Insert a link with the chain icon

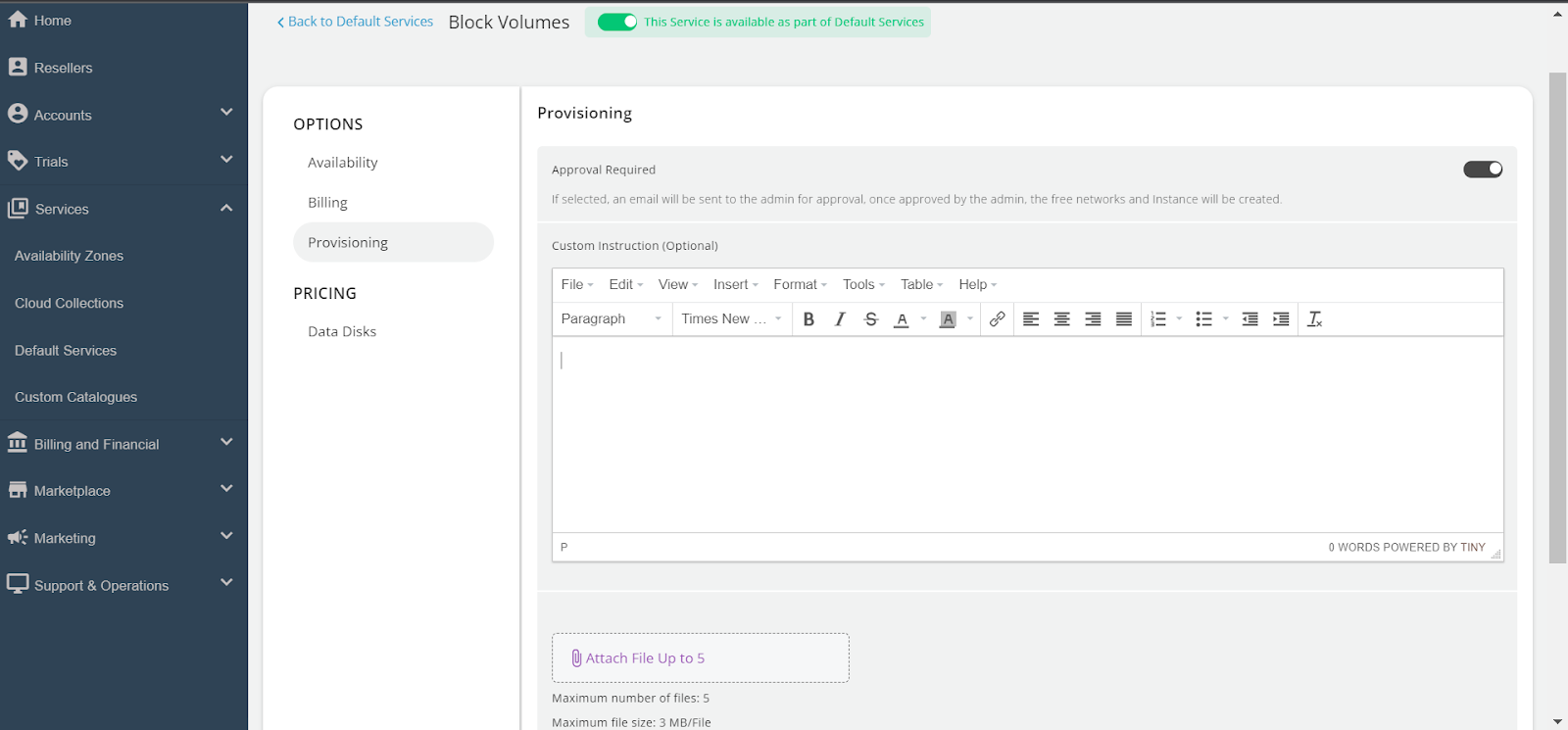(997, 319)
